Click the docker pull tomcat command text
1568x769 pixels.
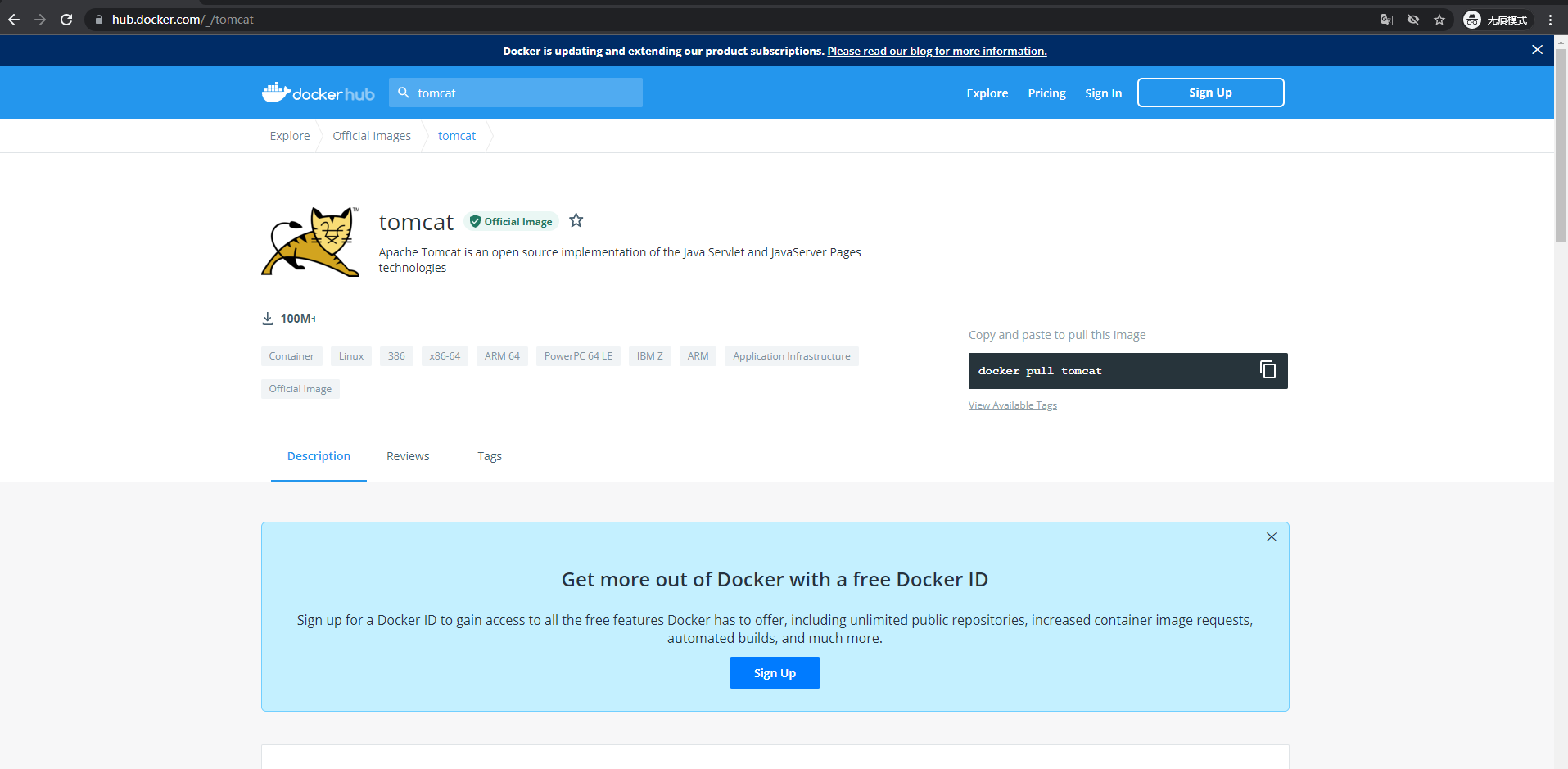click(1040, 371)
